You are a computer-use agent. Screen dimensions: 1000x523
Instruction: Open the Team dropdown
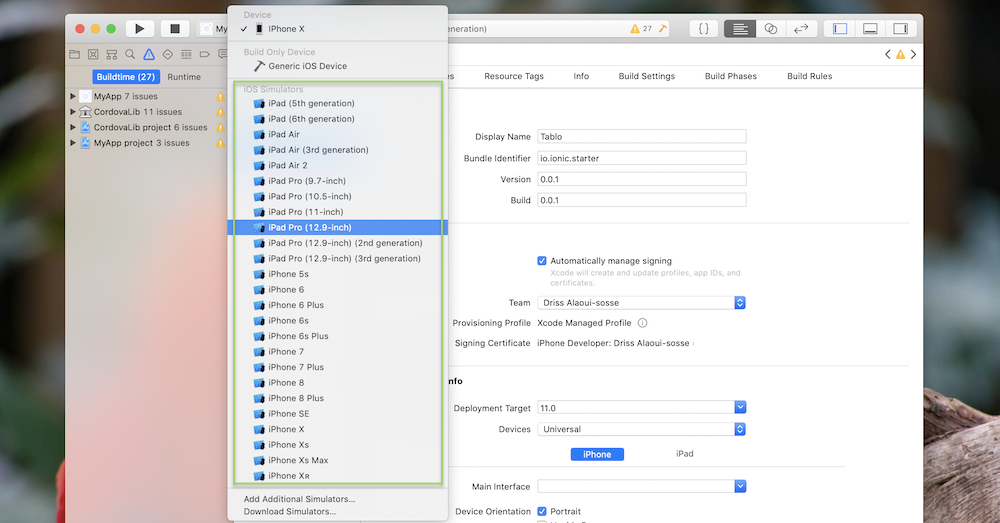tap(642, 302)
